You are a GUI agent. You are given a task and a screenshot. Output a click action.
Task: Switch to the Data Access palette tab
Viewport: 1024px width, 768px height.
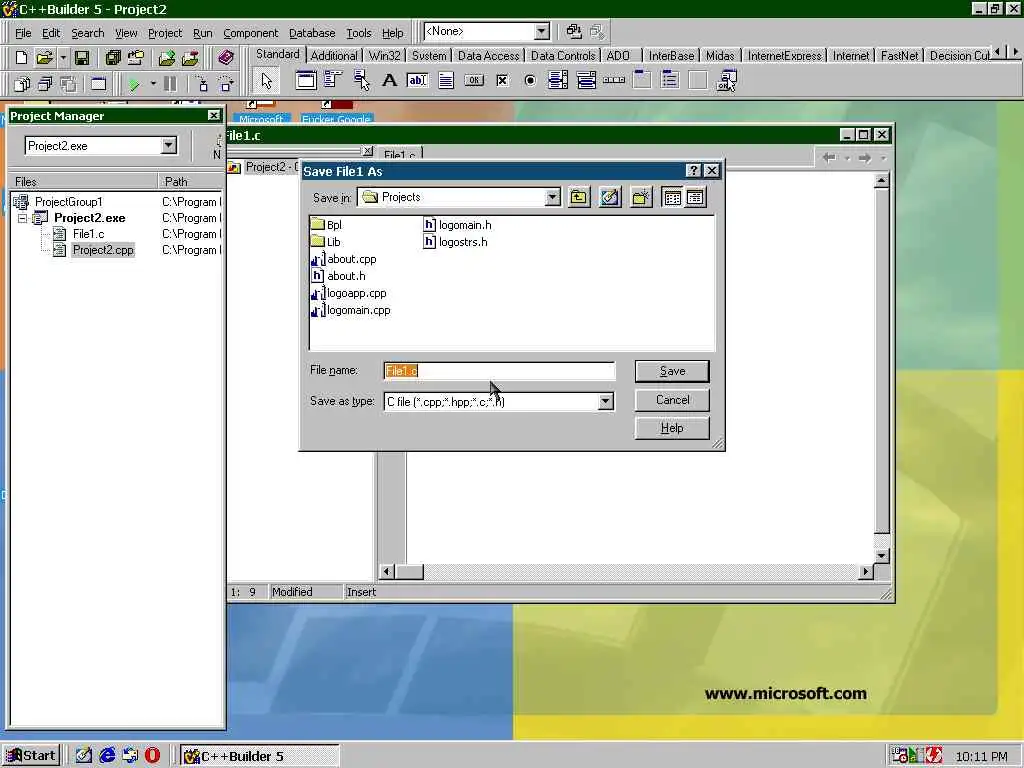point(488,56)
